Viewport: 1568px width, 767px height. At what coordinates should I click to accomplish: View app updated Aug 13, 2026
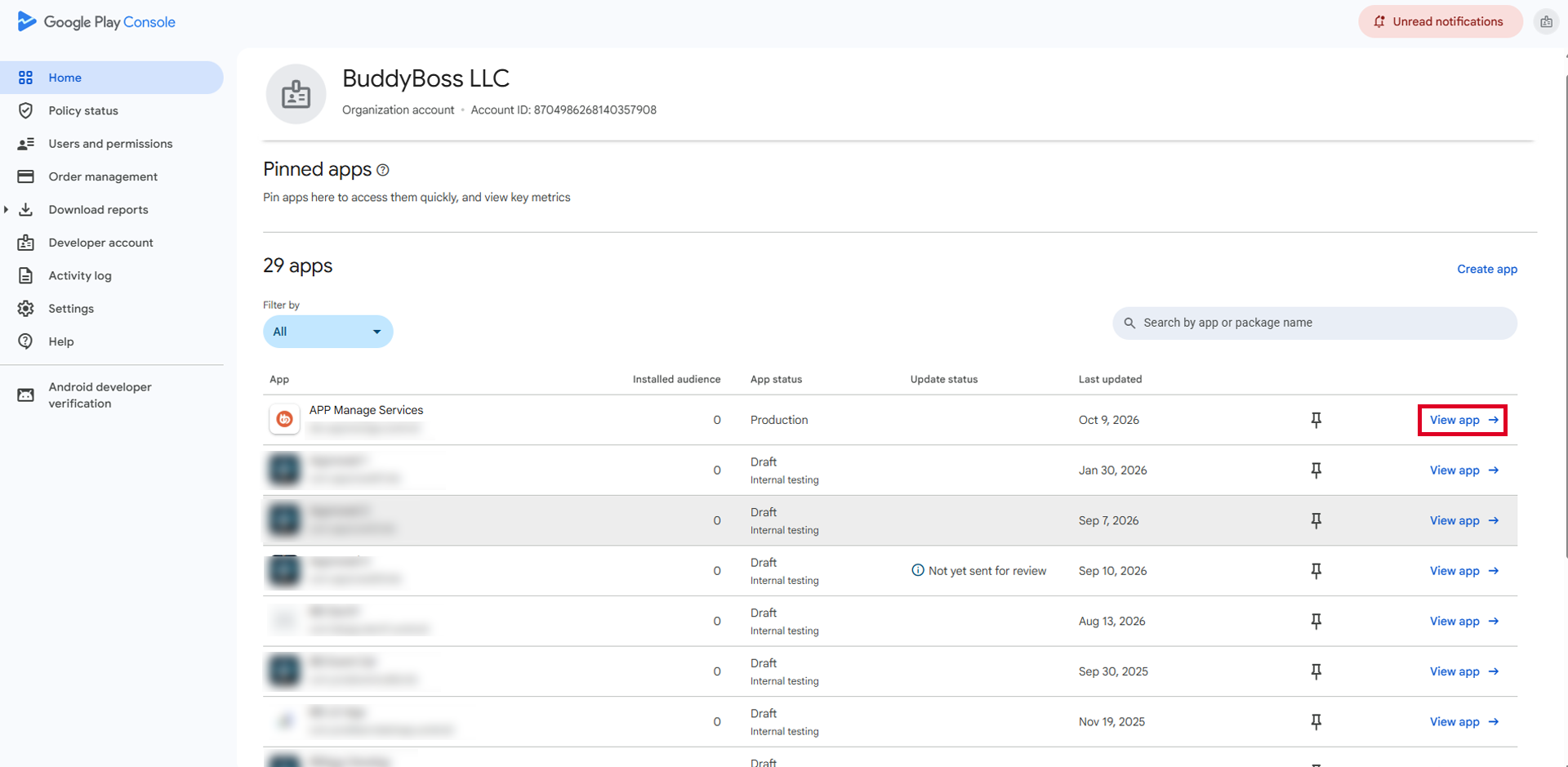(x=1463, y=622)
